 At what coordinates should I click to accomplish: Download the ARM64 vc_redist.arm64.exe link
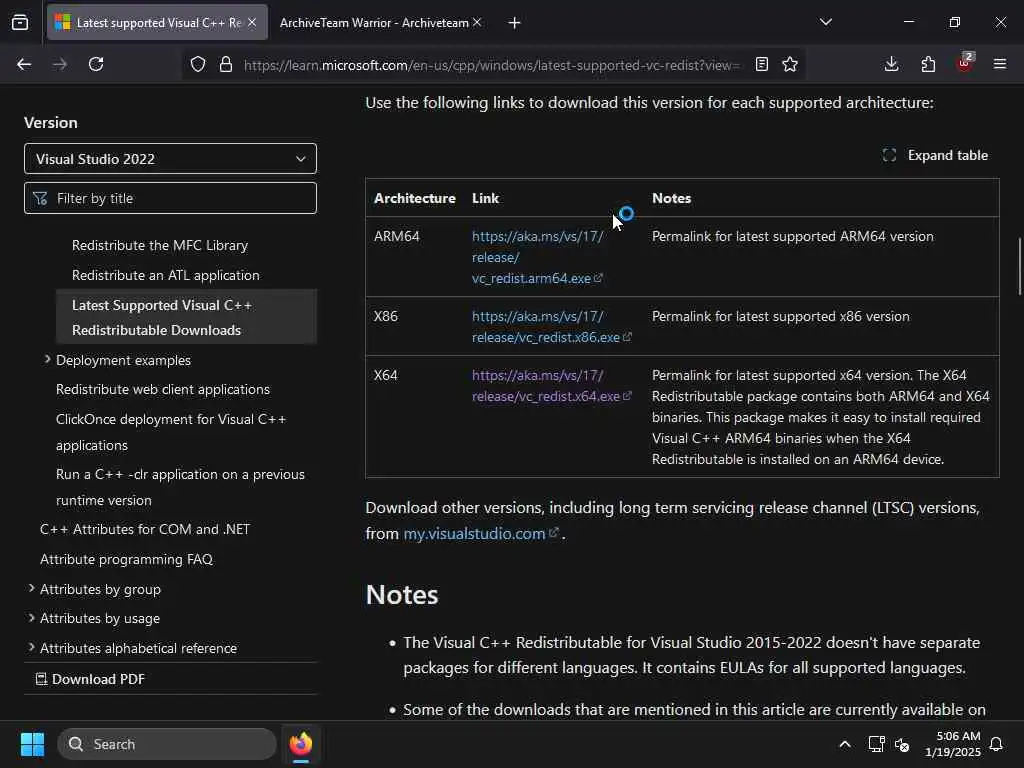pos(537,257)
